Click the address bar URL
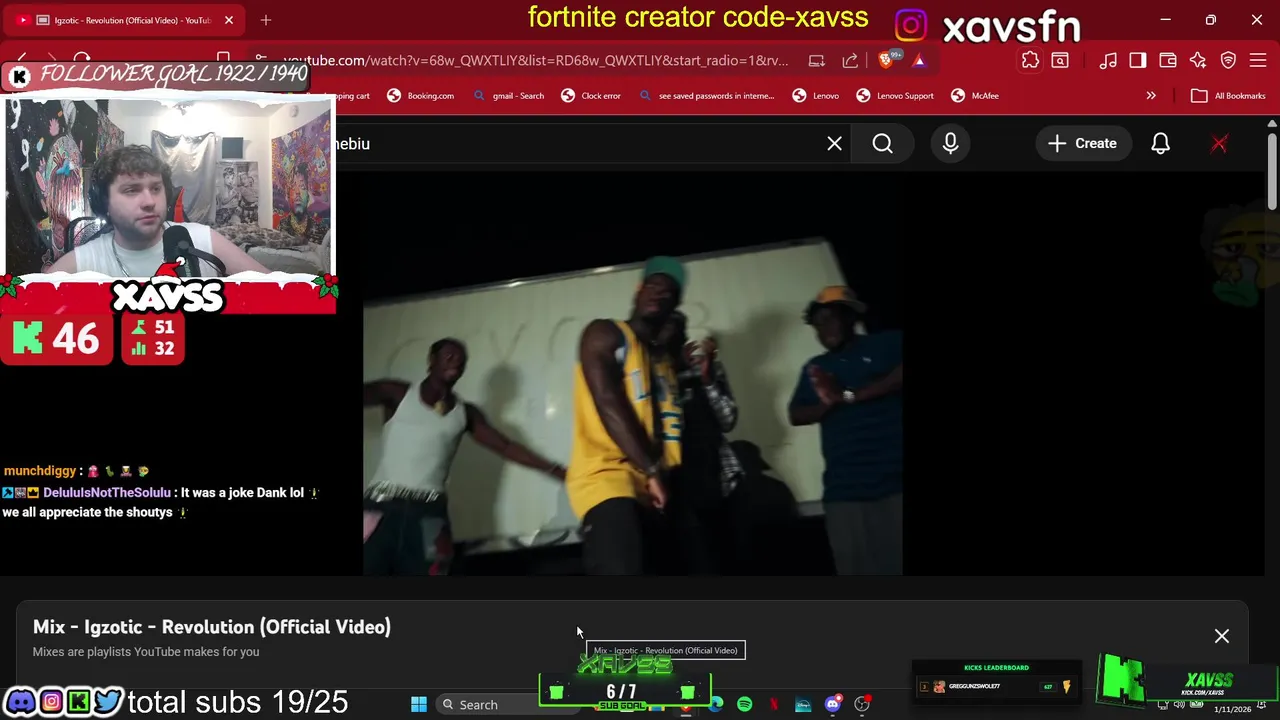 point(535,61)
